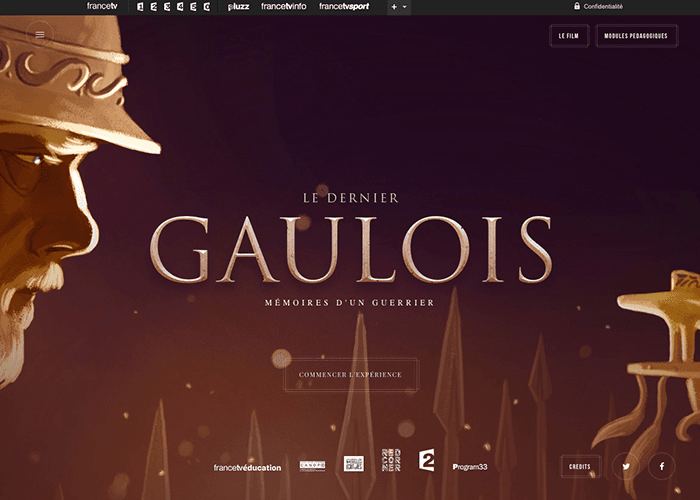Click the Red Corner logo in footer
This screenshot has height=500, width=700.
click(x=391, y=460)
